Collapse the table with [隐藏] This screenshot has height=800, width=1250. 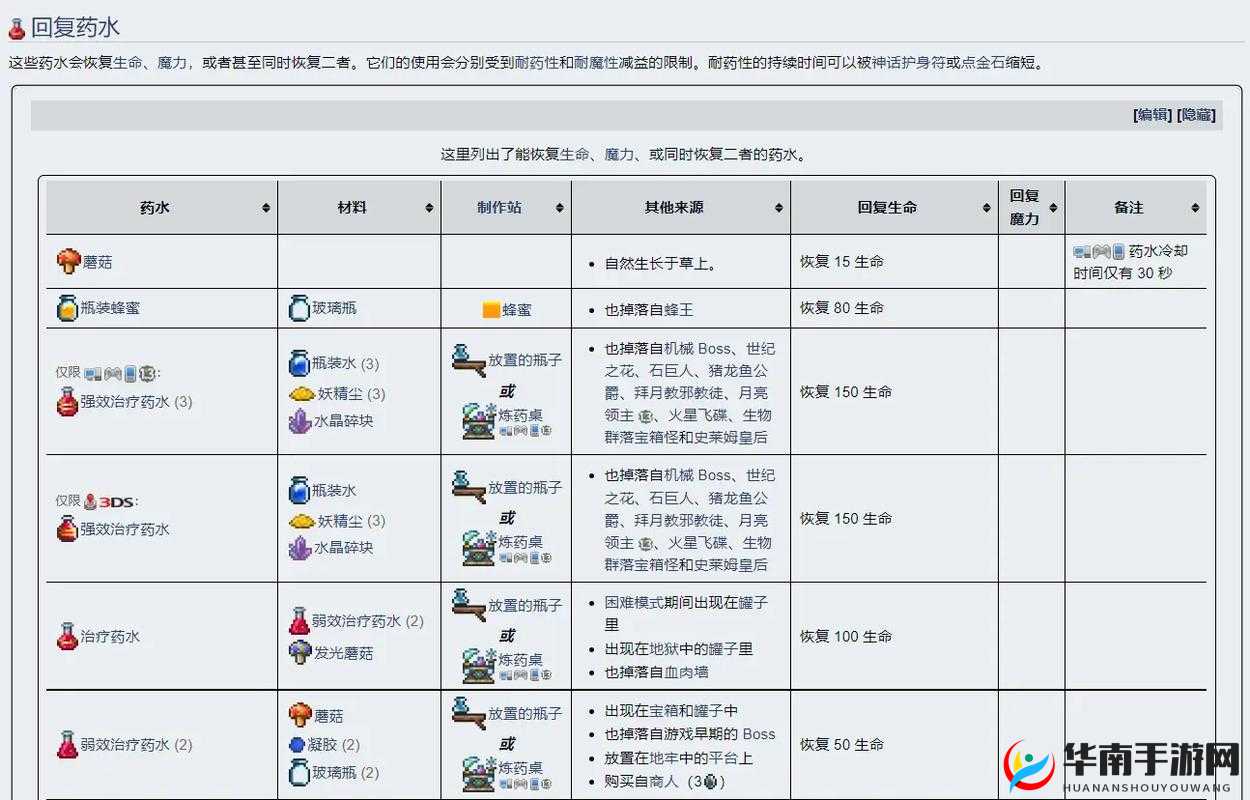tap(1197, 115)
